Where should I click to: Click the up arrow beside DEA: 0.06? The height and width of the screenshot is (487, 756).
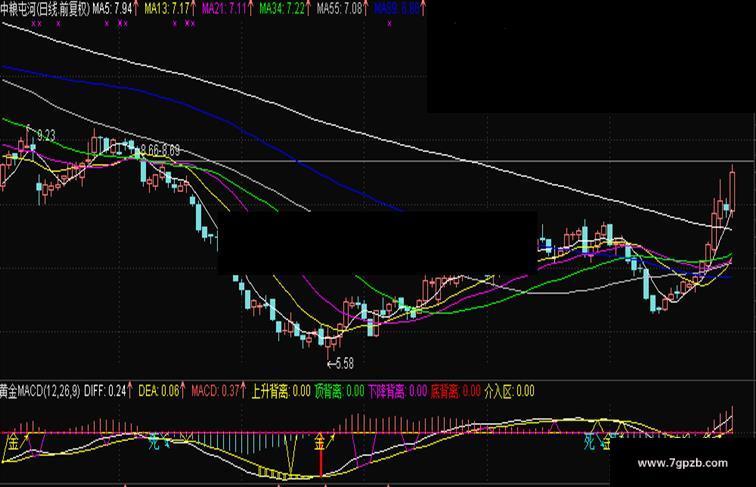pos(183,391)
